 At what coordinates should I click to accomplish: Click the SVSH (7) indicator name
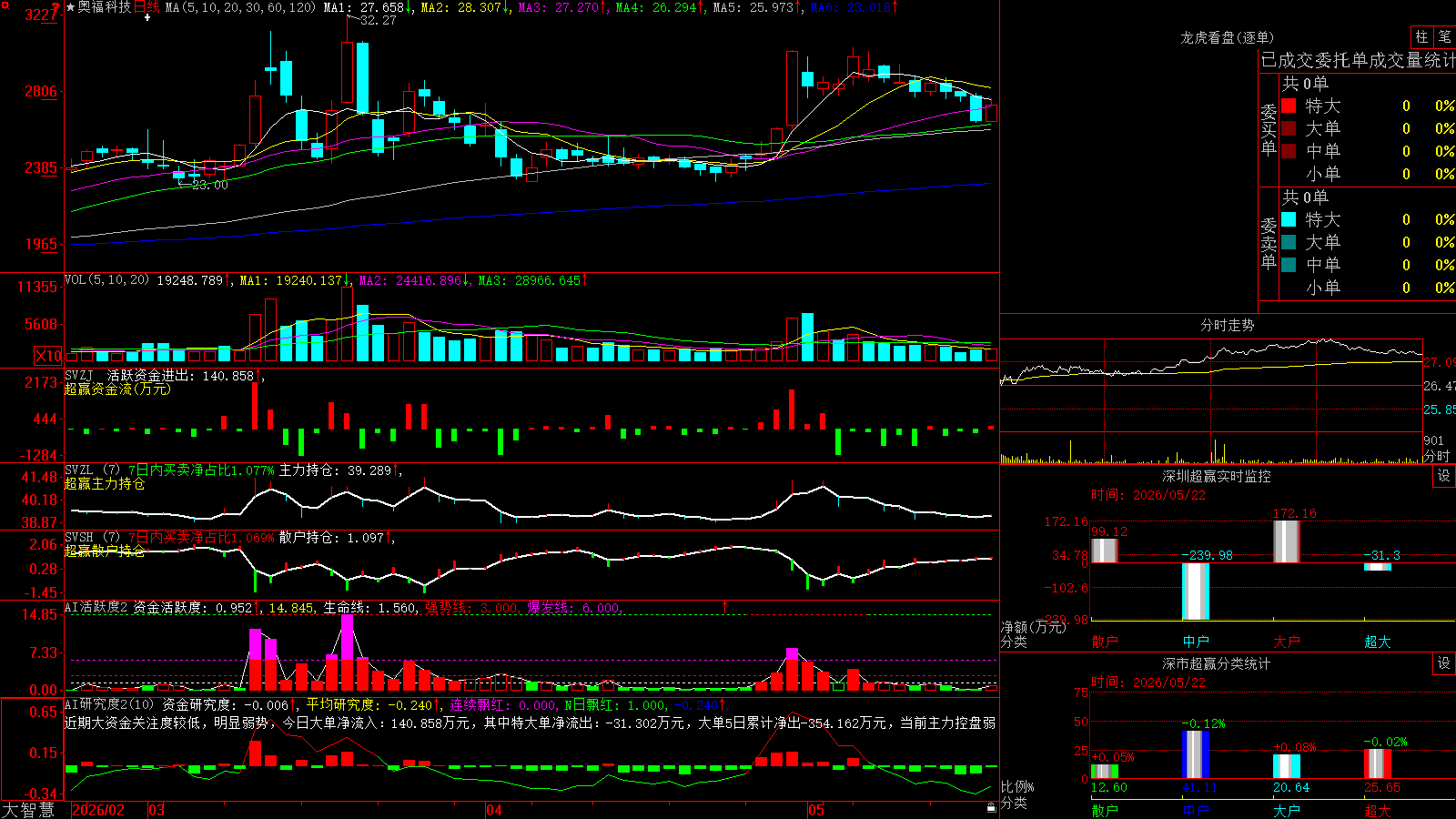[x=92, y=538]
